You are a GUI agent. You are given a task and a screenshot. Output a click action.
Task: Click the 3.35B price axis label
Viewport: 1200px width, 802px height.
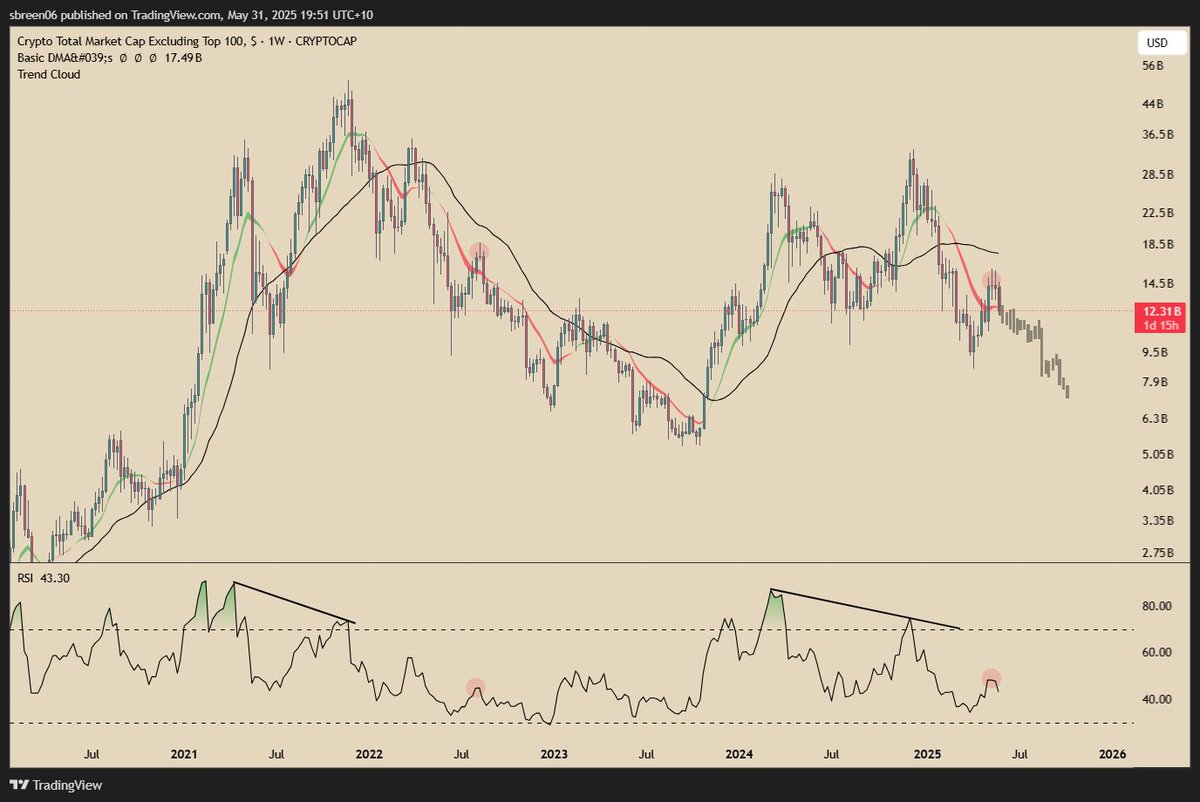coord(1156,522)
